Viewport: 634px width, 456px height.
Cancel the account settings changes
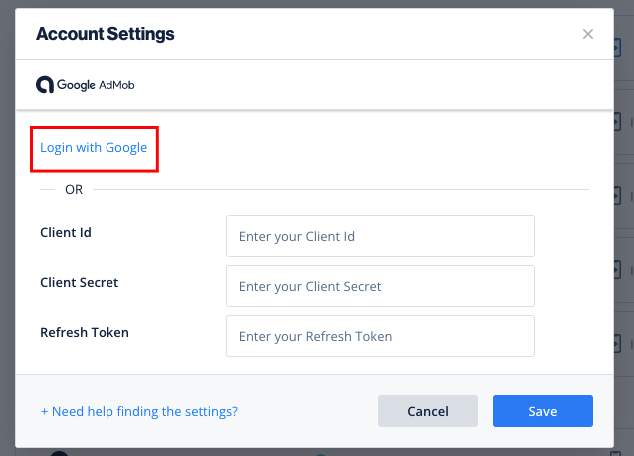pos(428,411)
